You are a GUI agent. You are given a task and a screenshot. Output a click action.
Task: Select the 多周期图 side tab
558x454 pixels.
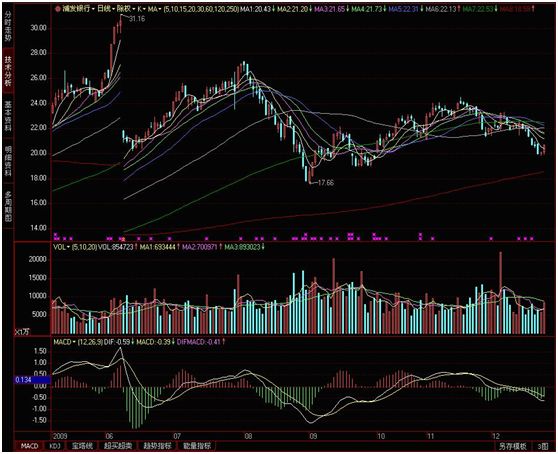click(8, 206)
